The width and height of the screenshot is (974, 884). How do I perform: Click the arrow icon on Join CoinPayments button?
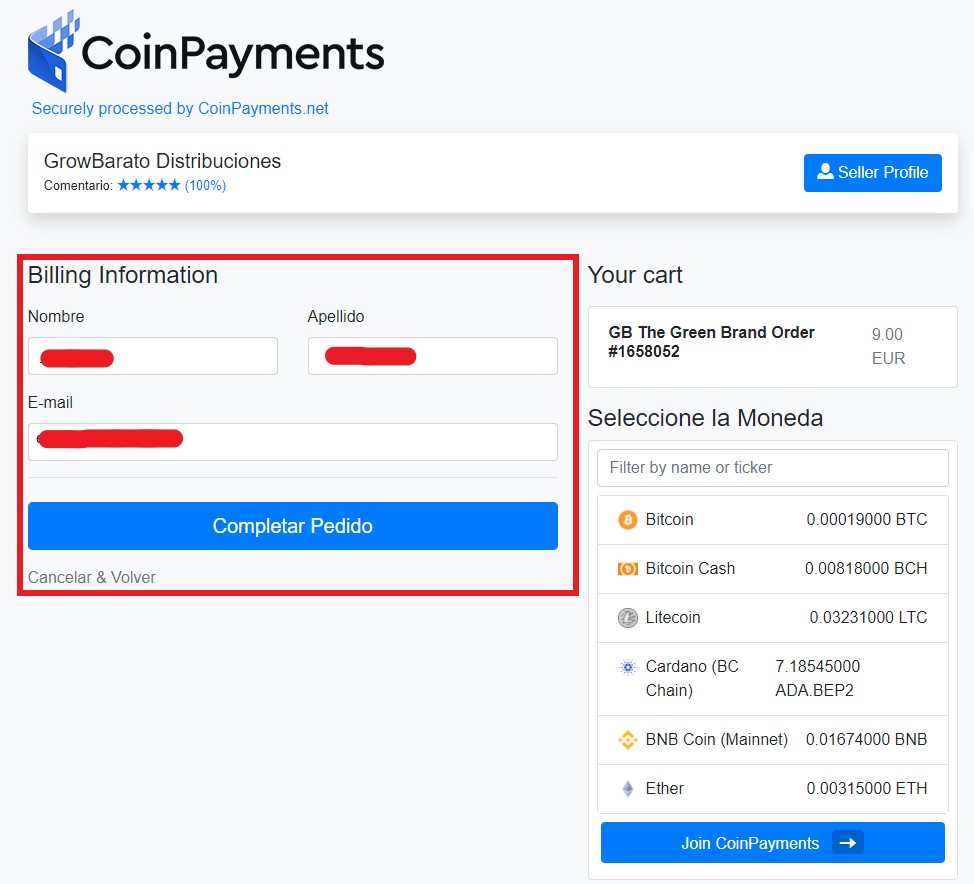coord(848,842)
